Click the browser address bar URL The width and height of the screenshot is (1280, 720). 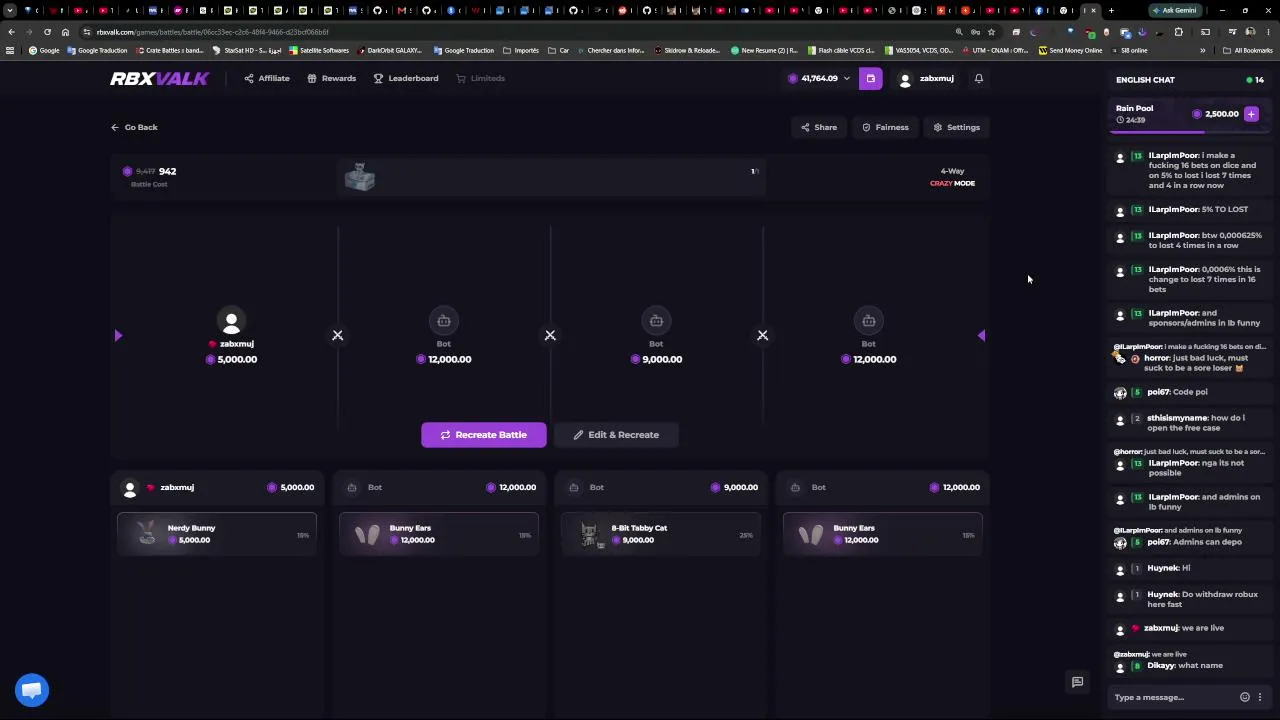click(213, 32)
